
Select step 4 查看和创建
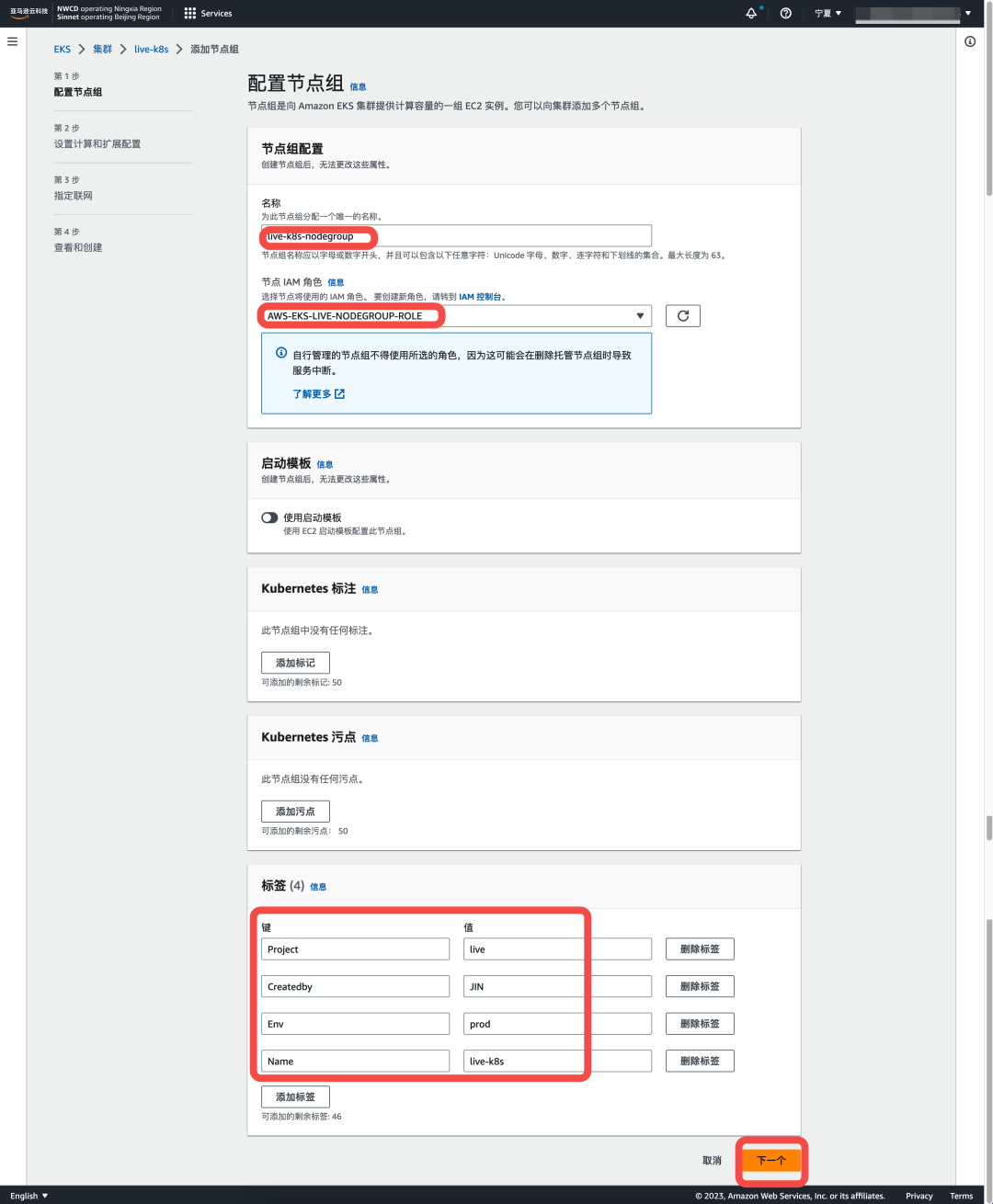tap(78, 247)
